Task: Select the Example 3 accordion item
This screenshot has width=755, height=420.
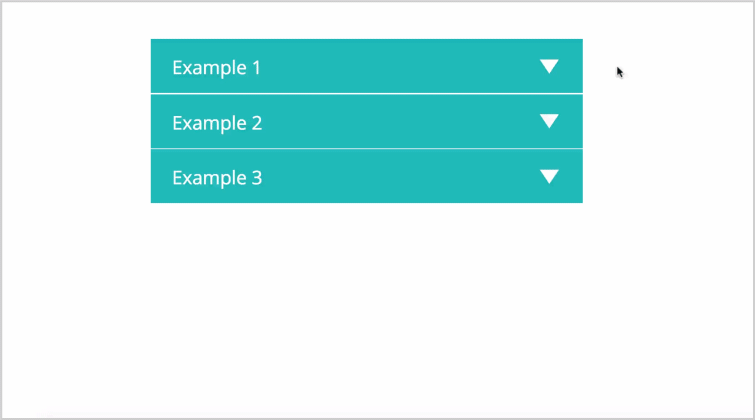Action: pos(366,176)
